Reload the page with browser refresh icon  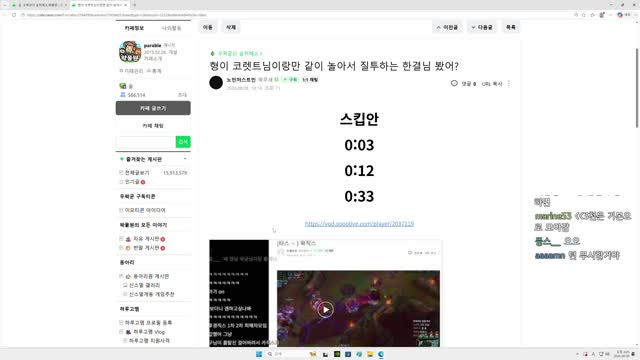coord(14,15)
